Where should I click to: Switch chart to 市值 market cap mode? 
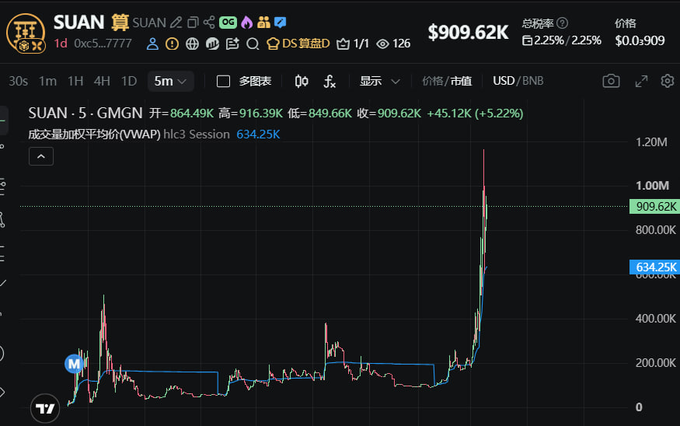point(461,81)
